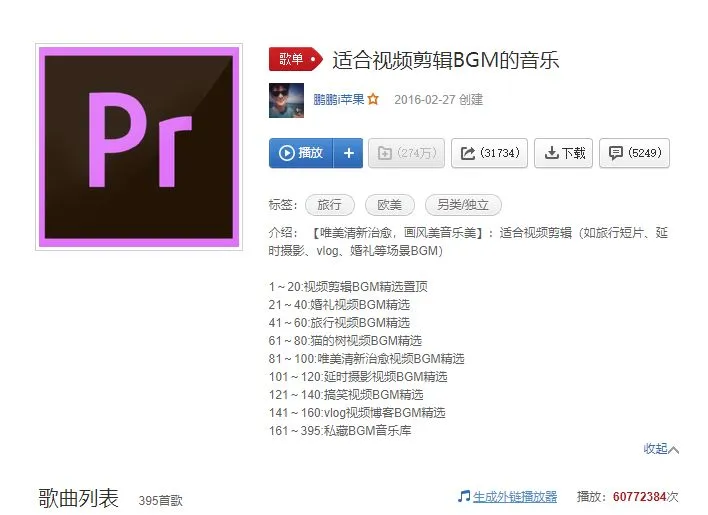Select the 旅行 tag
This screenshot has height=515, width=708.
pos(330,205)
